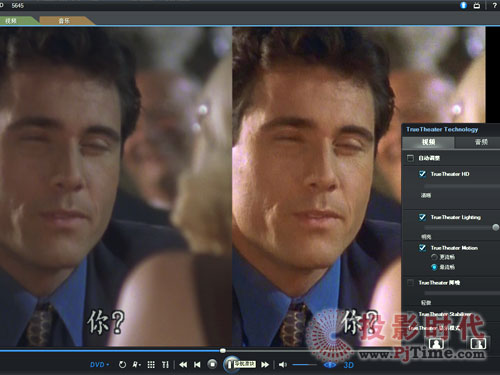This screenshot has width=500, height=375.
Task: Open the DVD source dropdown
Action: (x=99, y=365)
